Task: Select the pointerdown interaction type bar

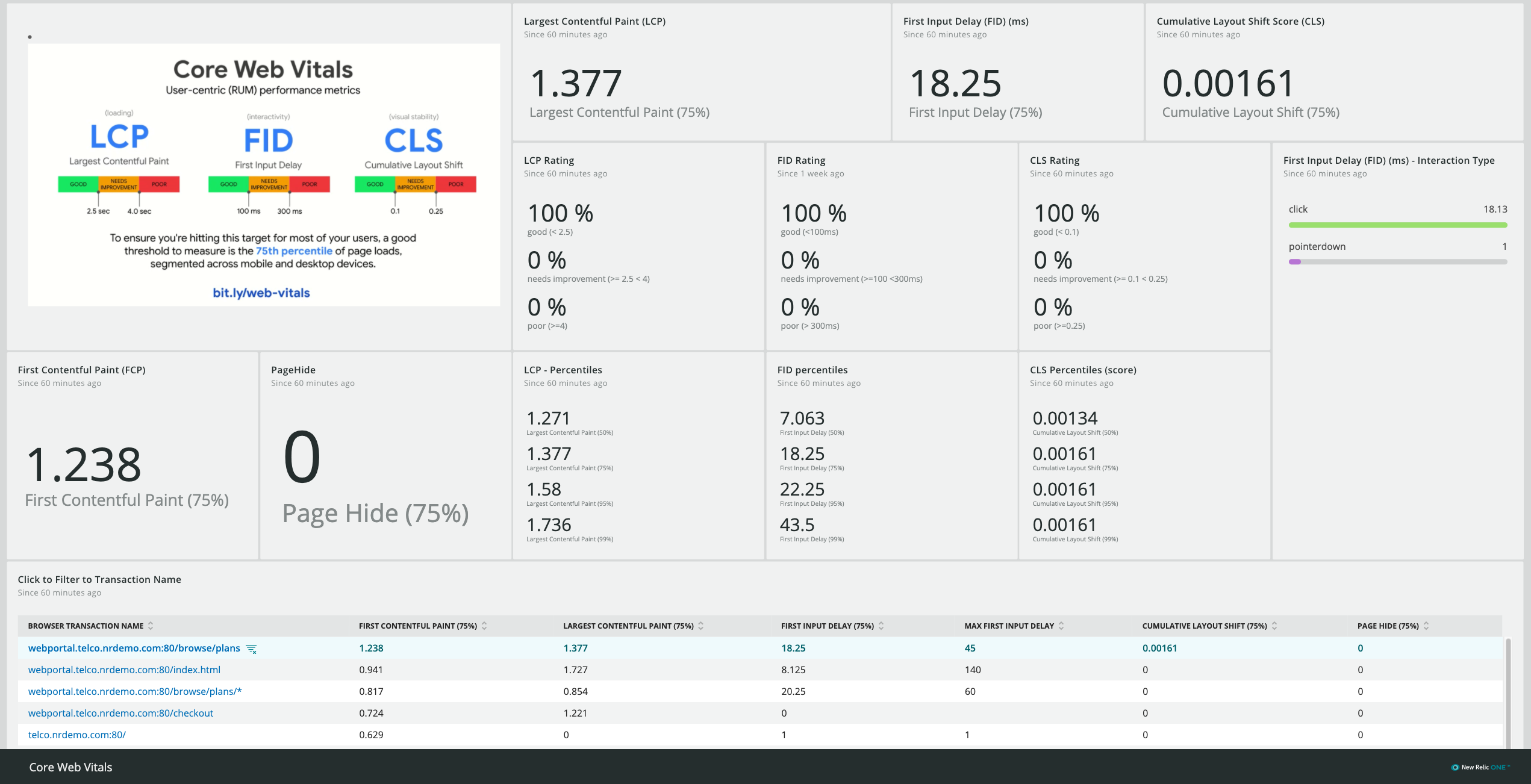Action: (1398, 262)
